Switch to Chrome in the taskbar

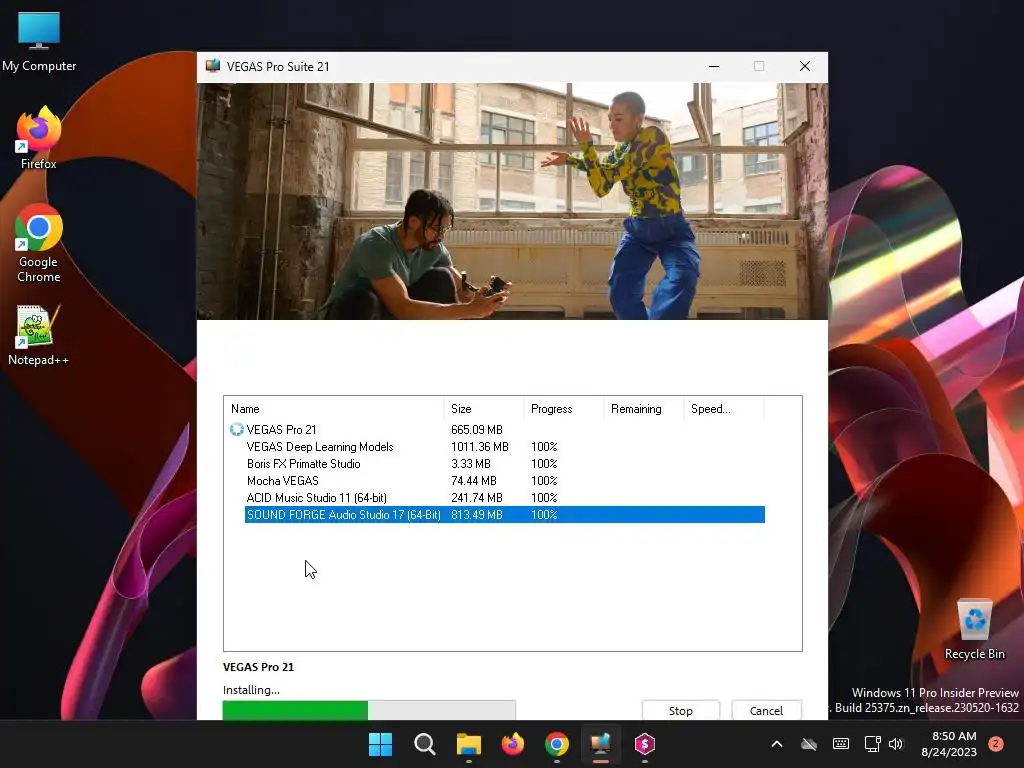point(556,744)
